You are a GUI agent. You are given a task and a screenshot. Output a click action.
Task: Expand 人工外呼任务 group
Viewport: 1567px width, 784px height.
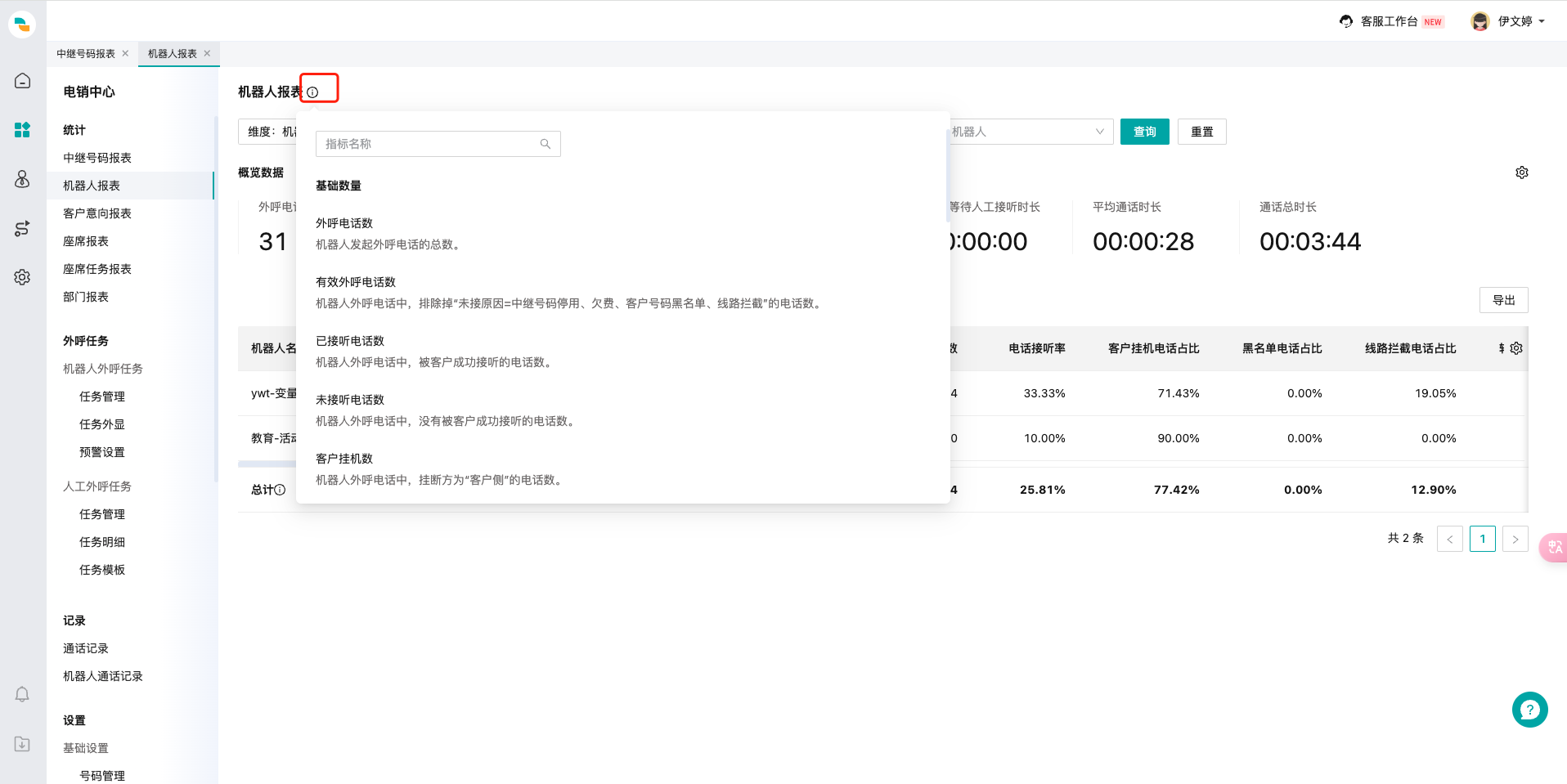point(97,486)
